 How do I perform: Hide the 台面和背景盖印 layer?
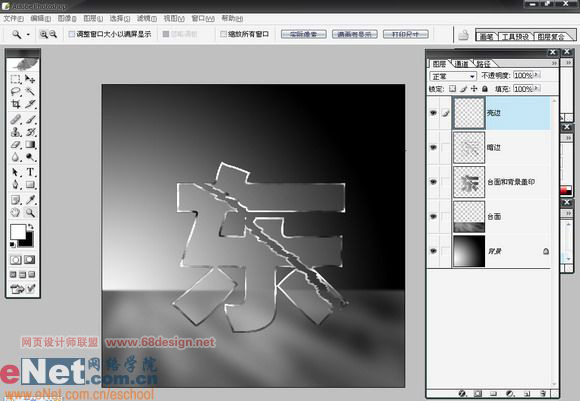point(434,182)
